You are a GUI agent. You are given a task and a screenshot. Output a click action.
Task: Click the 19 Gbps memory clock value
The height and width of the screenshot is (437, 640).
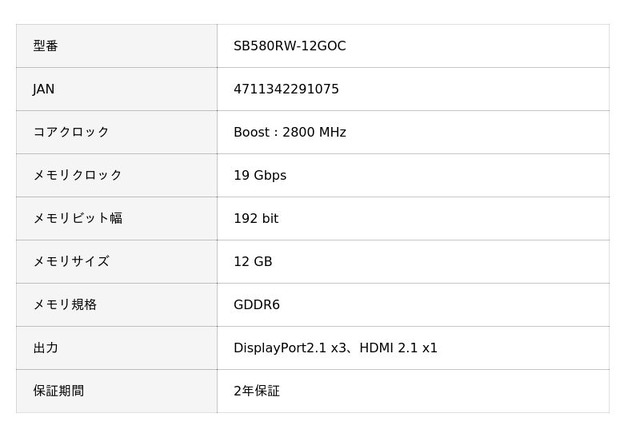click(x=260, y=175)
